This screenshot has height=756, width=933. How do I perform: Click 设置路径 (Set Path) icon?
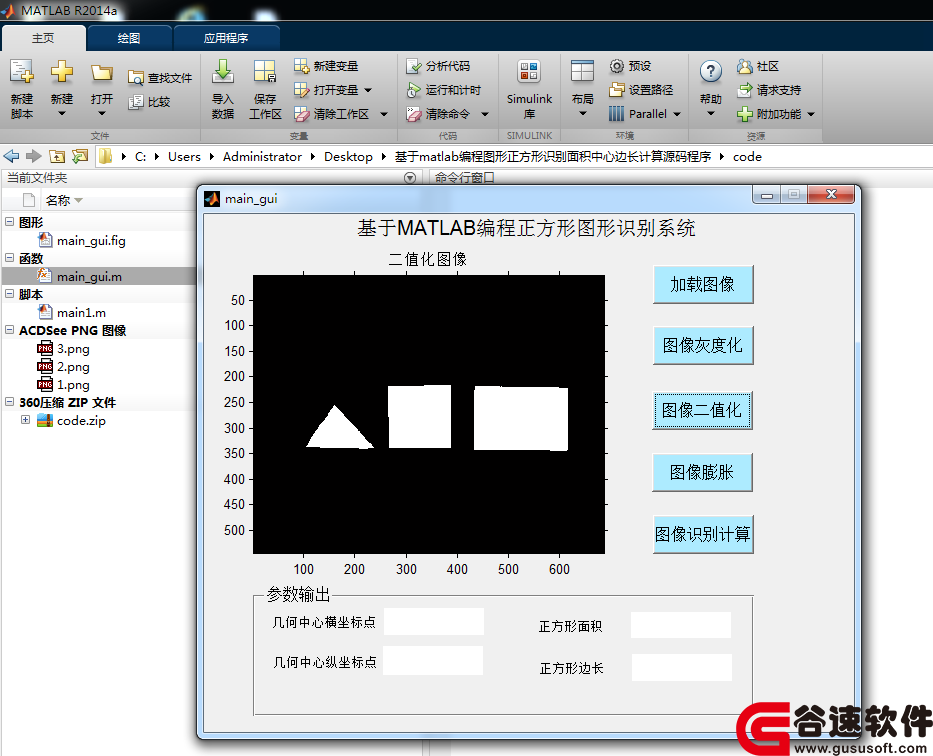click(616, 90)
